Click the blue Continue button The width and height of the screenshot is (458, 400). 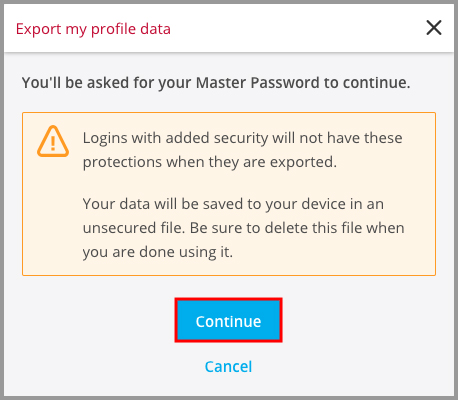point(228,321)
